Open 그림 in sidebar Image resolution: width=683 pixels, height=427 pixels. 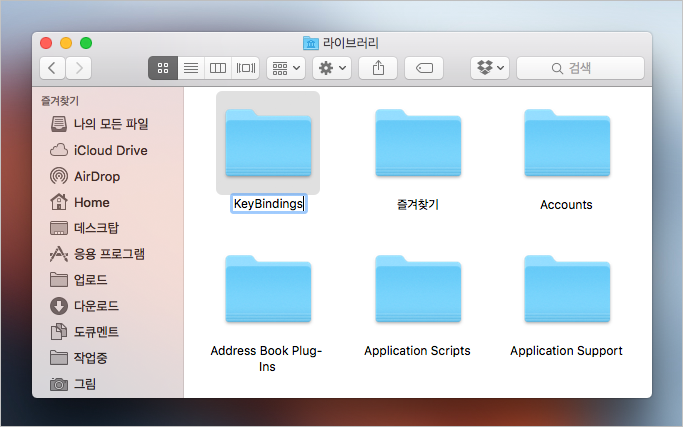pos(108,384)
